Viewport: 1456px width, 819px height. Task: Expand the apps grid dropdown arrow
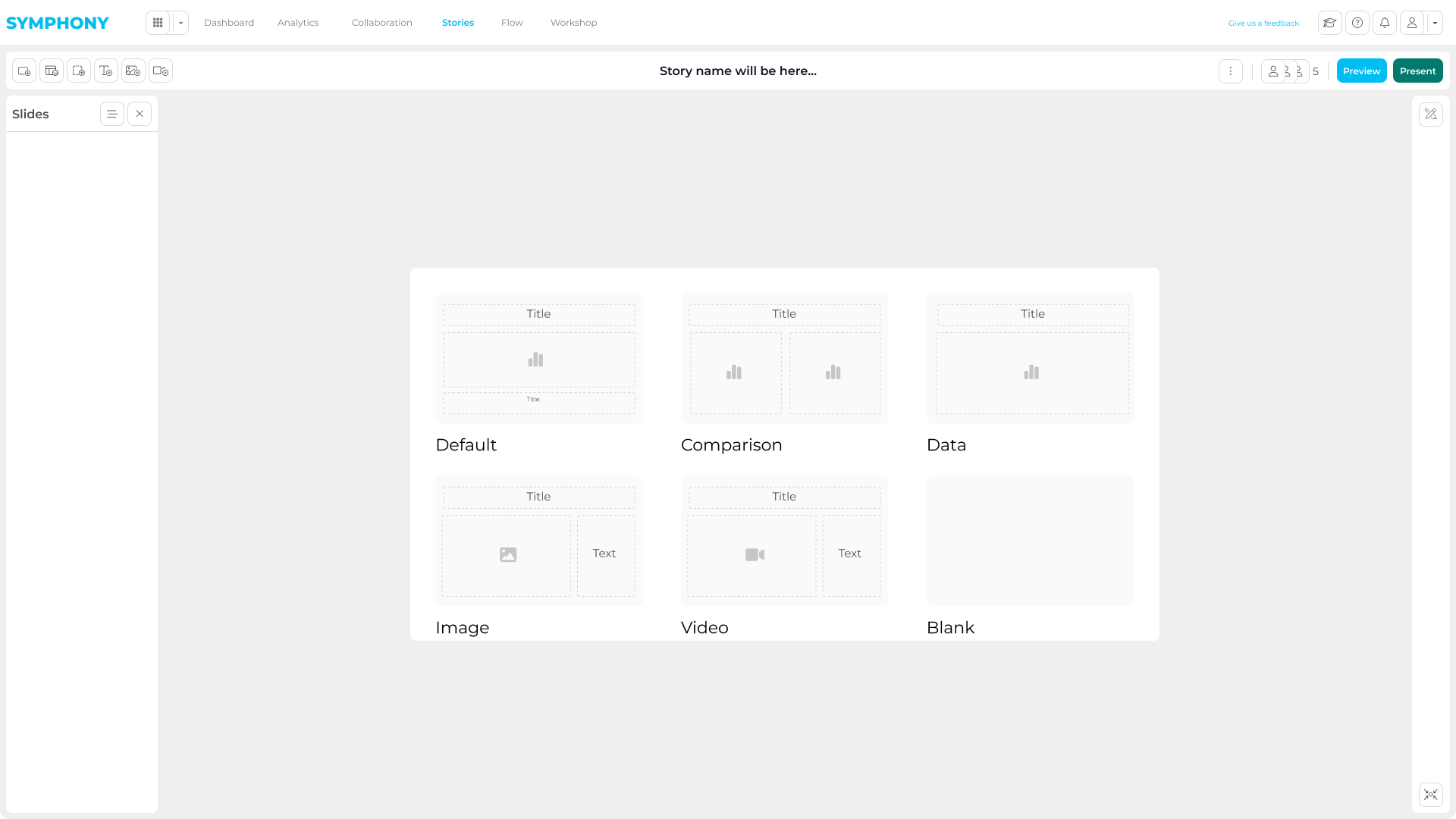click(180, 23)
